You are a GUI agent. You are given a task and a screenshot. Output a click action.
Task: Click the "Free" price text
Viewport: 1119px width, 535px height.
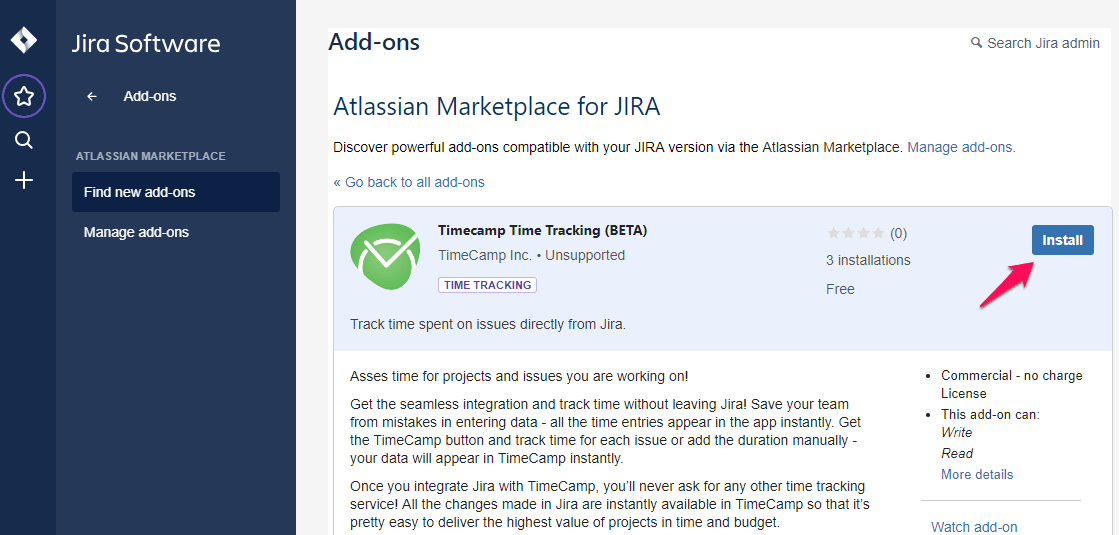[841, 289]
